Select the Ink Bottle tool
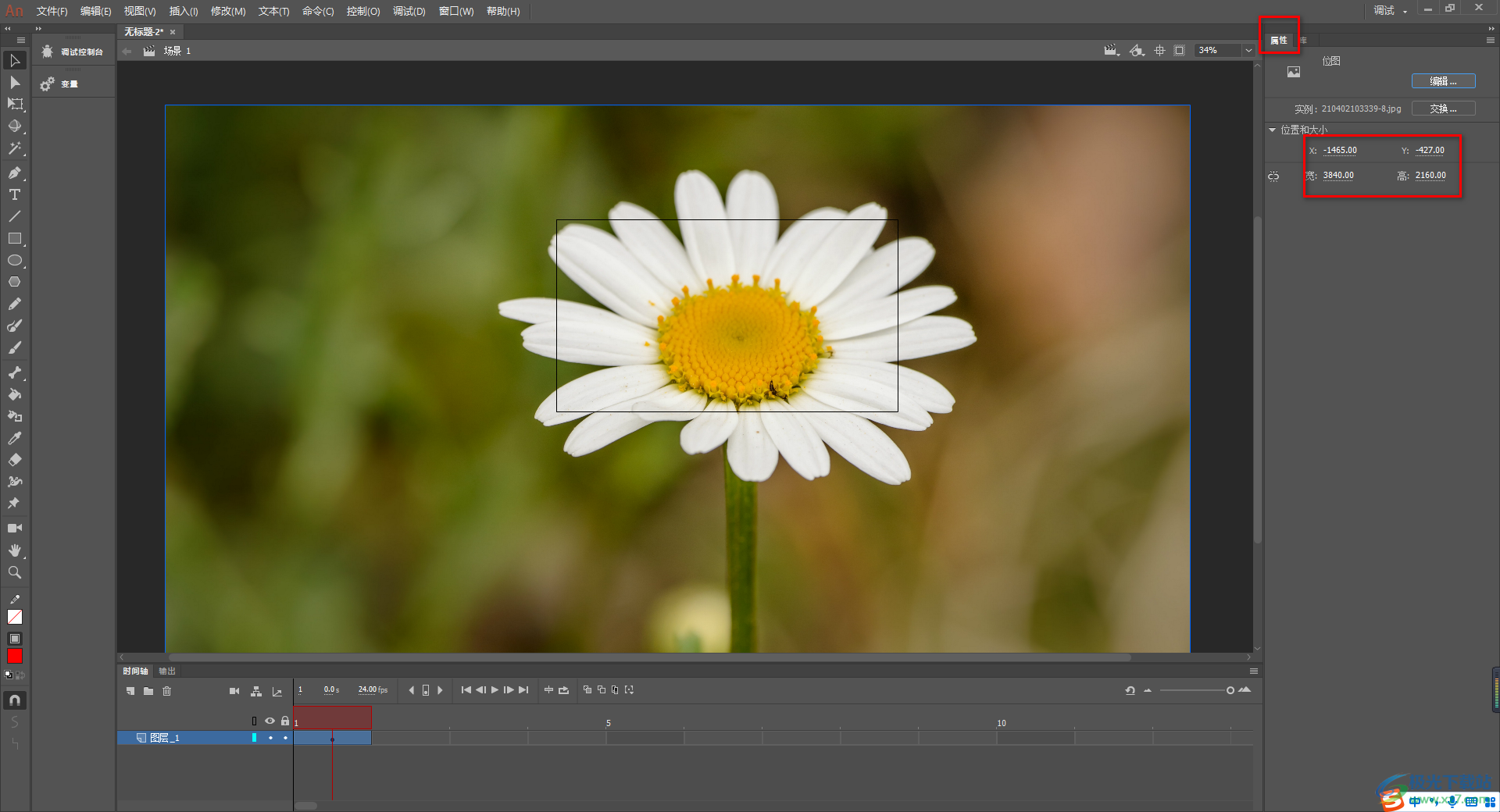 pyautogui.click(x=15, y=416)
